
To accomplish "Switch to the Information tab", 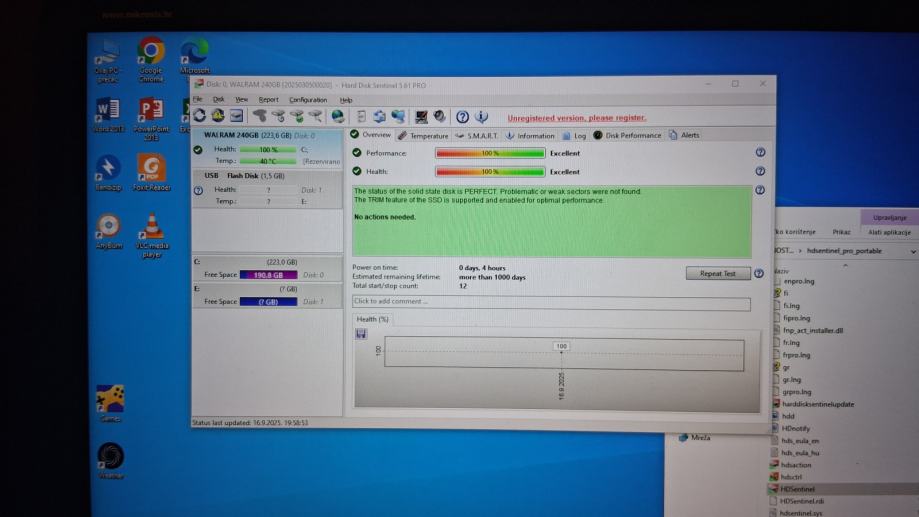I will point(530,135).
